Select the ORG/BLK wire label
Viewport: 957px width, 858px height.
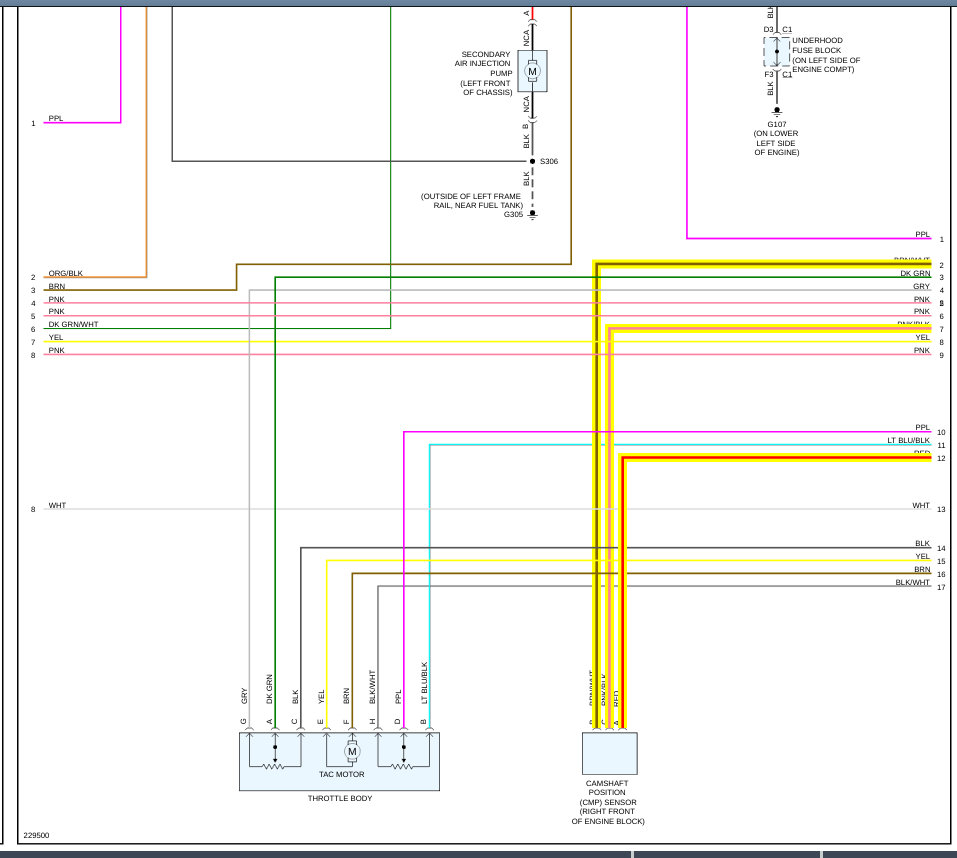point(65,273)
